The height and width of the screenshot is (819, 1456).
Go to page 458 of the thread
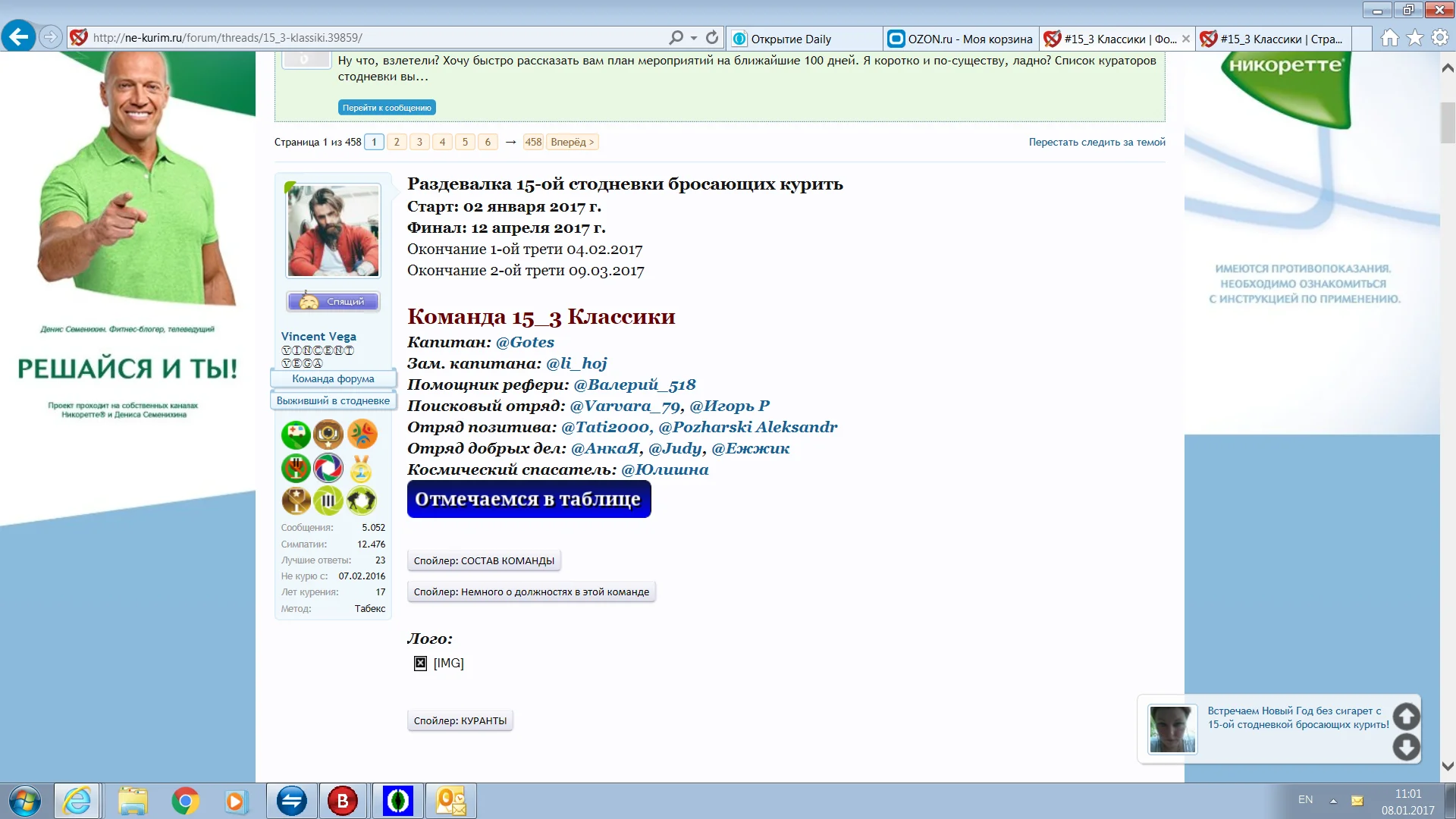[x=533, y=143]
